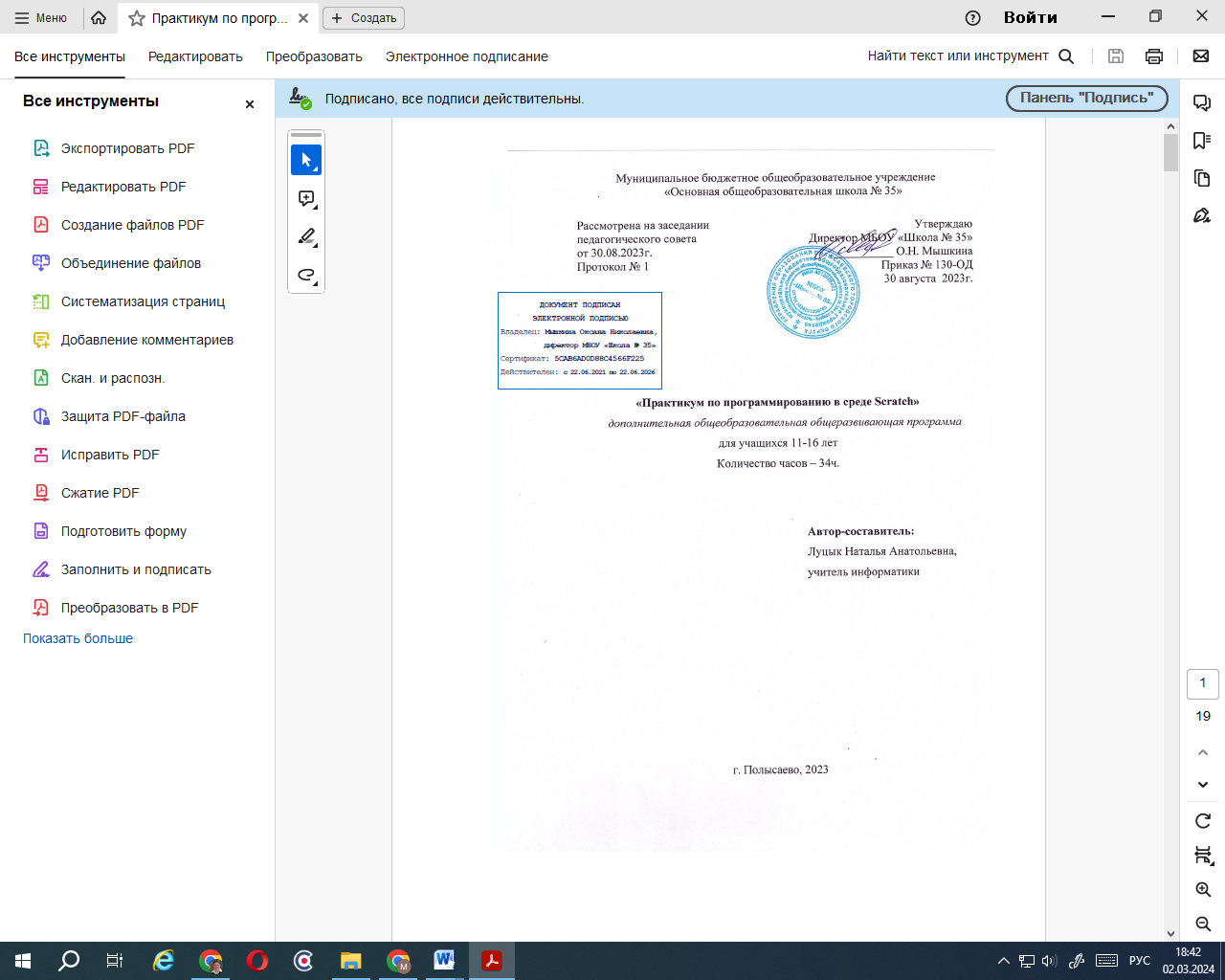This screenshot has height=980, width=1225.
Task: Star the document as favorite
Action: pyautogui.click(x=137, y=18)
